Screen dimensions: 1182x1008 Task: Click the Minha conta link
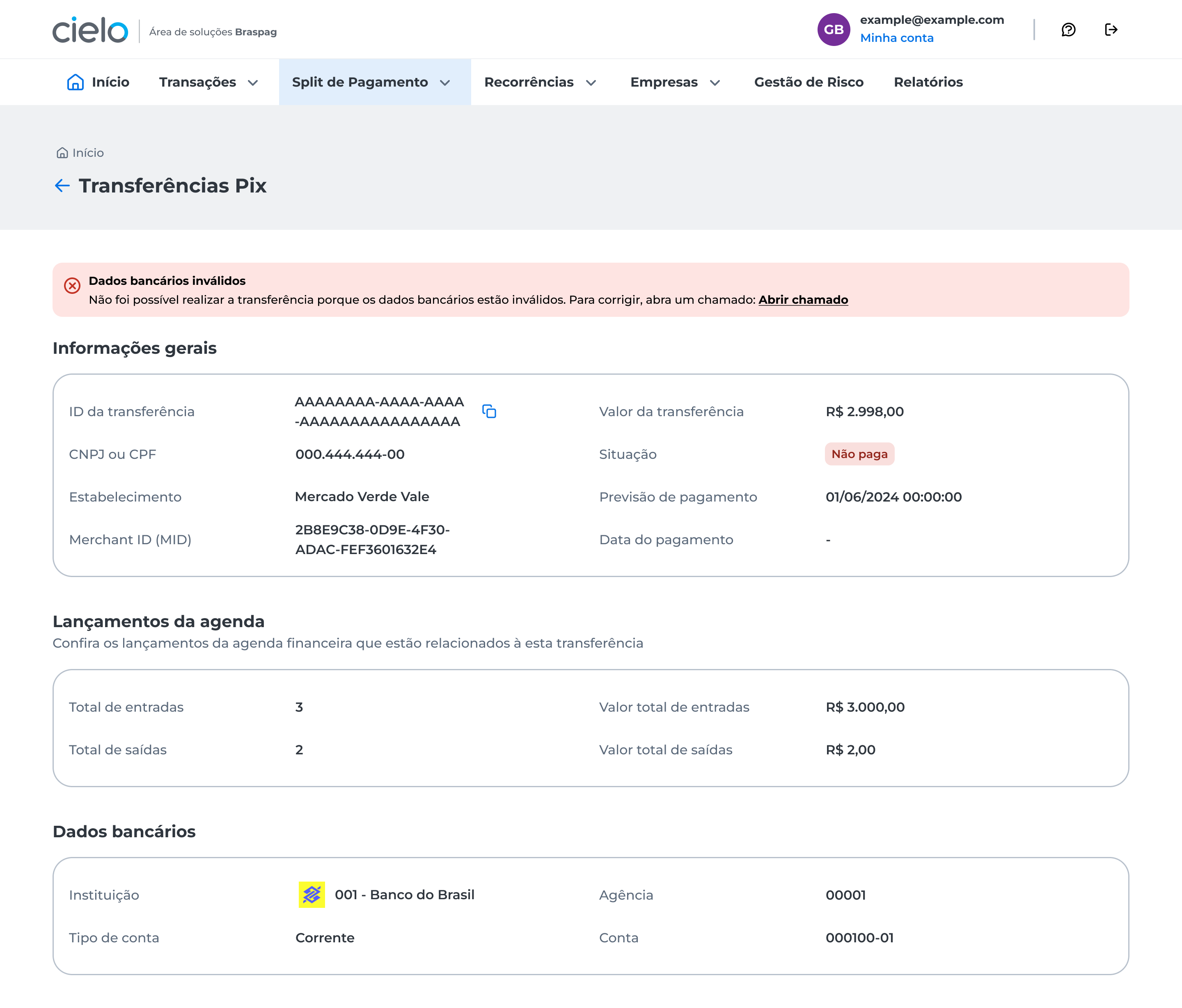[x=897, y=38]
